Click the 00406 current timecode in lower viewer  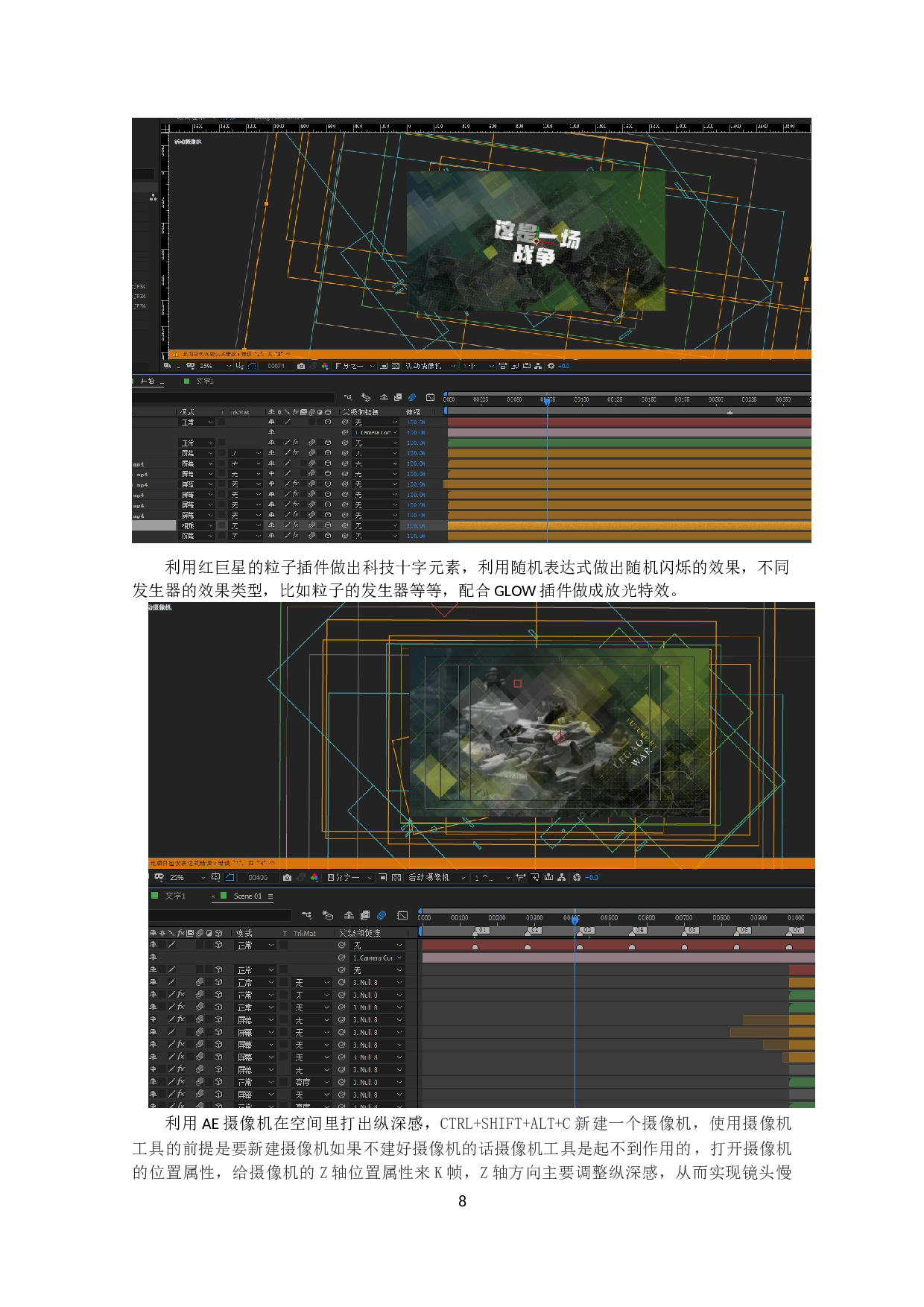[x=258, y=878]
